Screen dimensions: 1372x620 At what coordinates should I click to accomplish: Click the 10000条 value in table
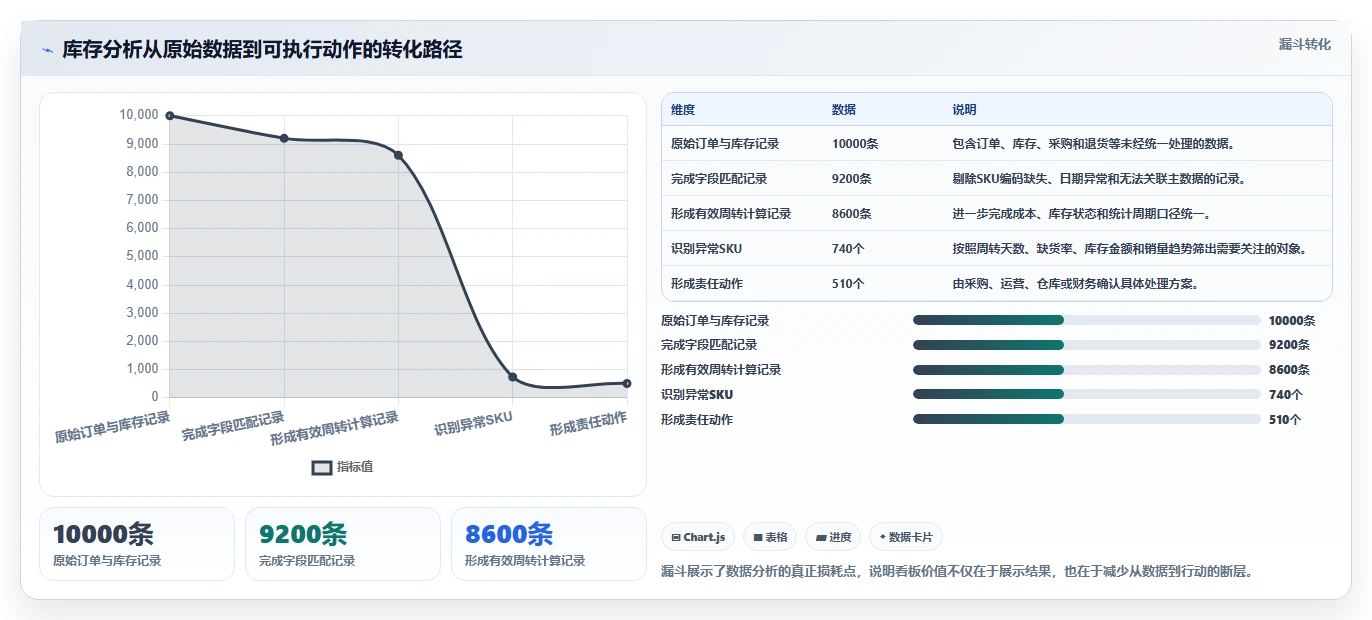coord(855,144)
